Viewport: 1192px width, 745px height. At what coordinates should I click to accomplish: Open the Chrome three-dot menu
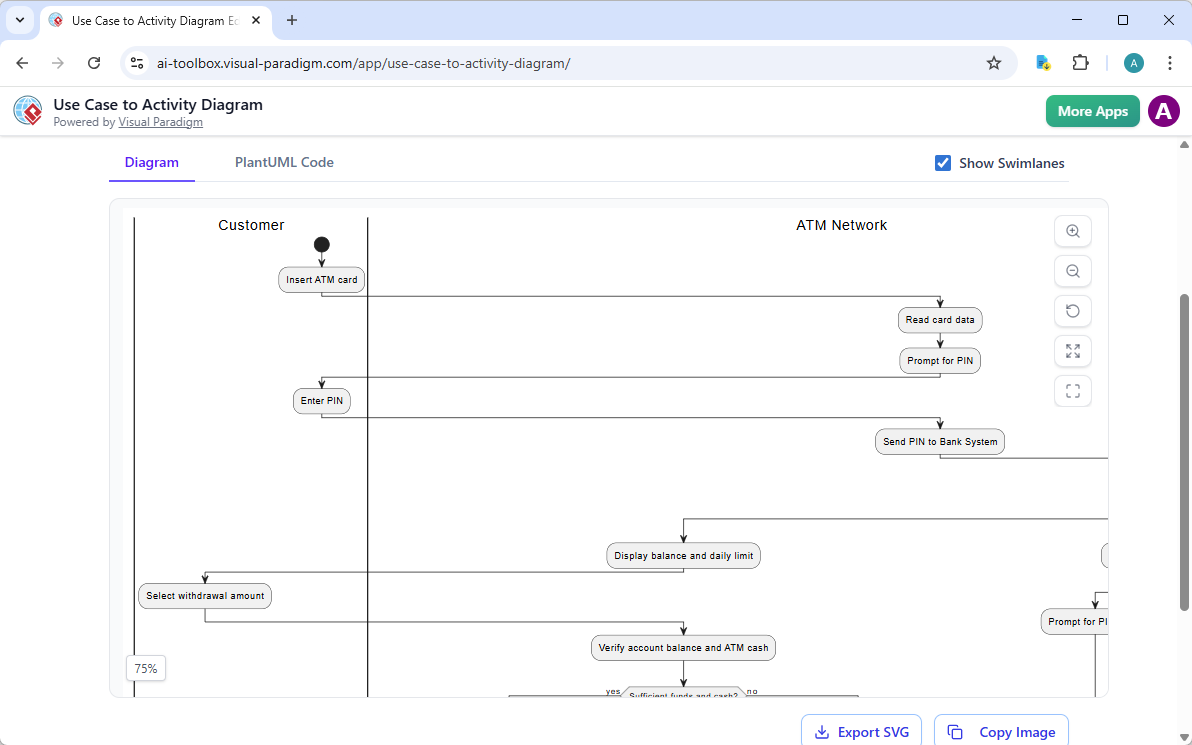point(1170,62)
